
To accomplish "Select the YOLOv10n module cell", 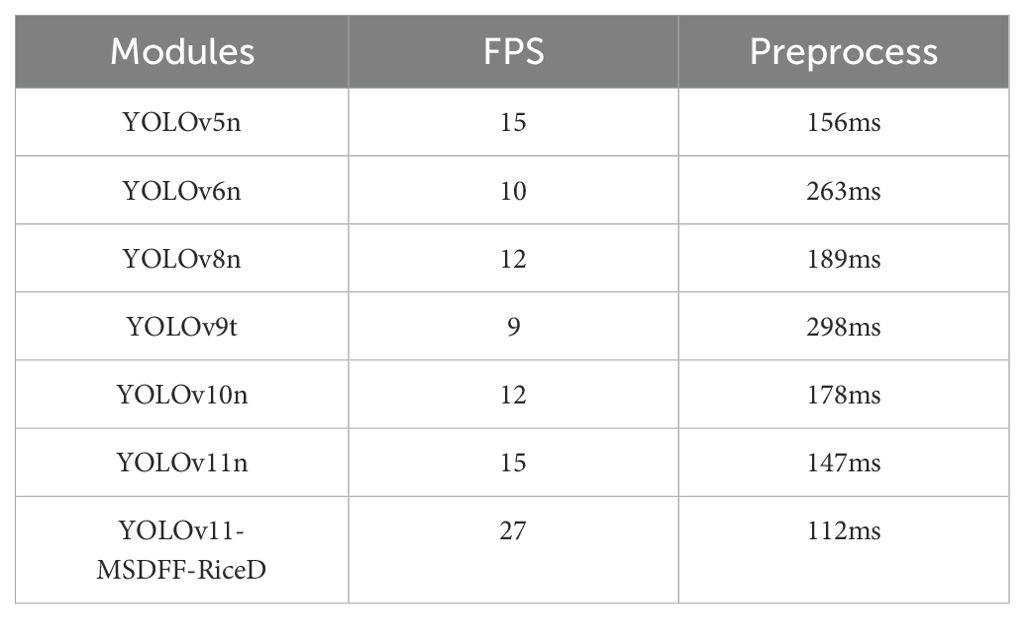I will (x=182, y=395).
